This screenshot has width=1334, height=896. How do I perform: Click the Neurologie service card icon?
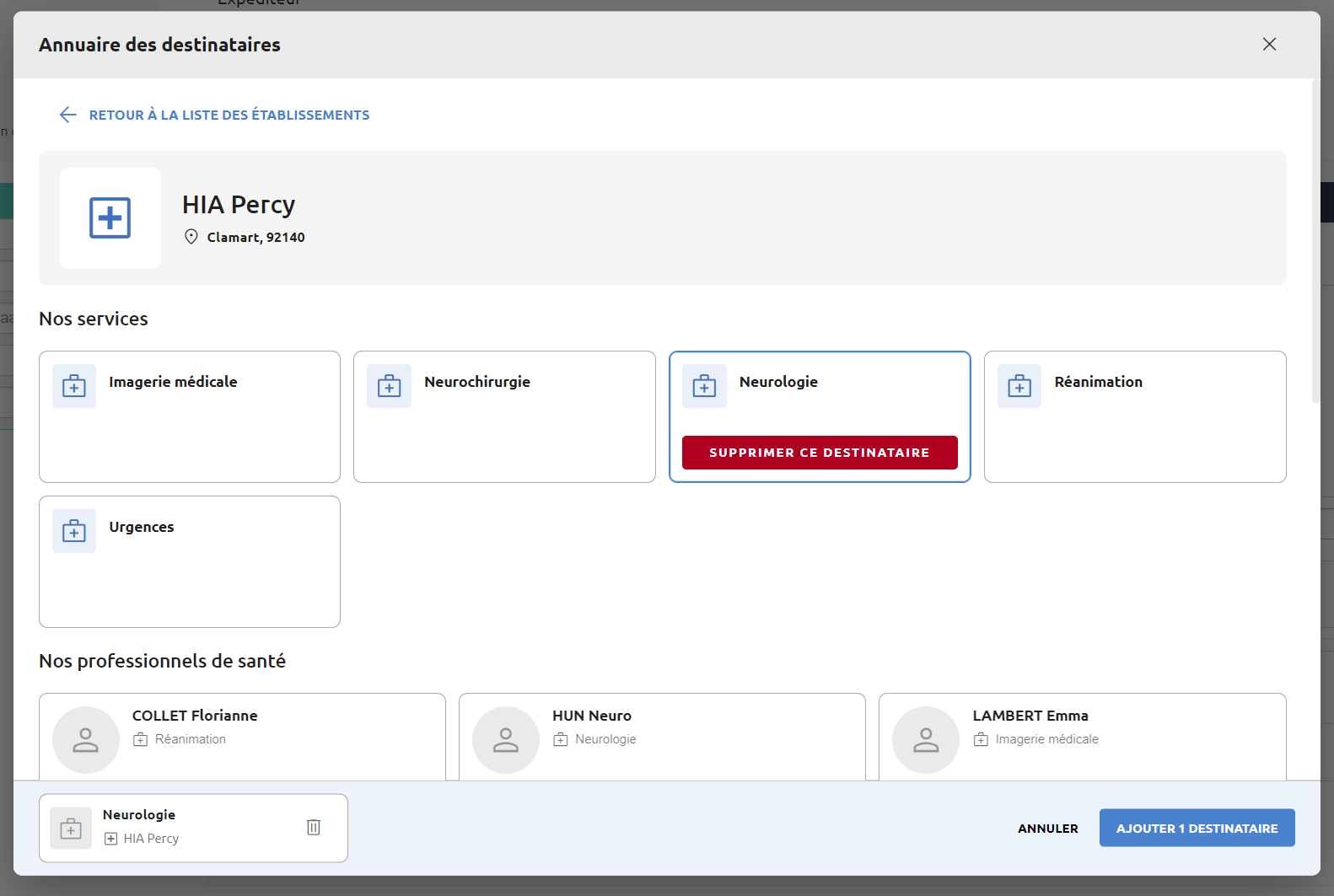[x=704, y=386]
